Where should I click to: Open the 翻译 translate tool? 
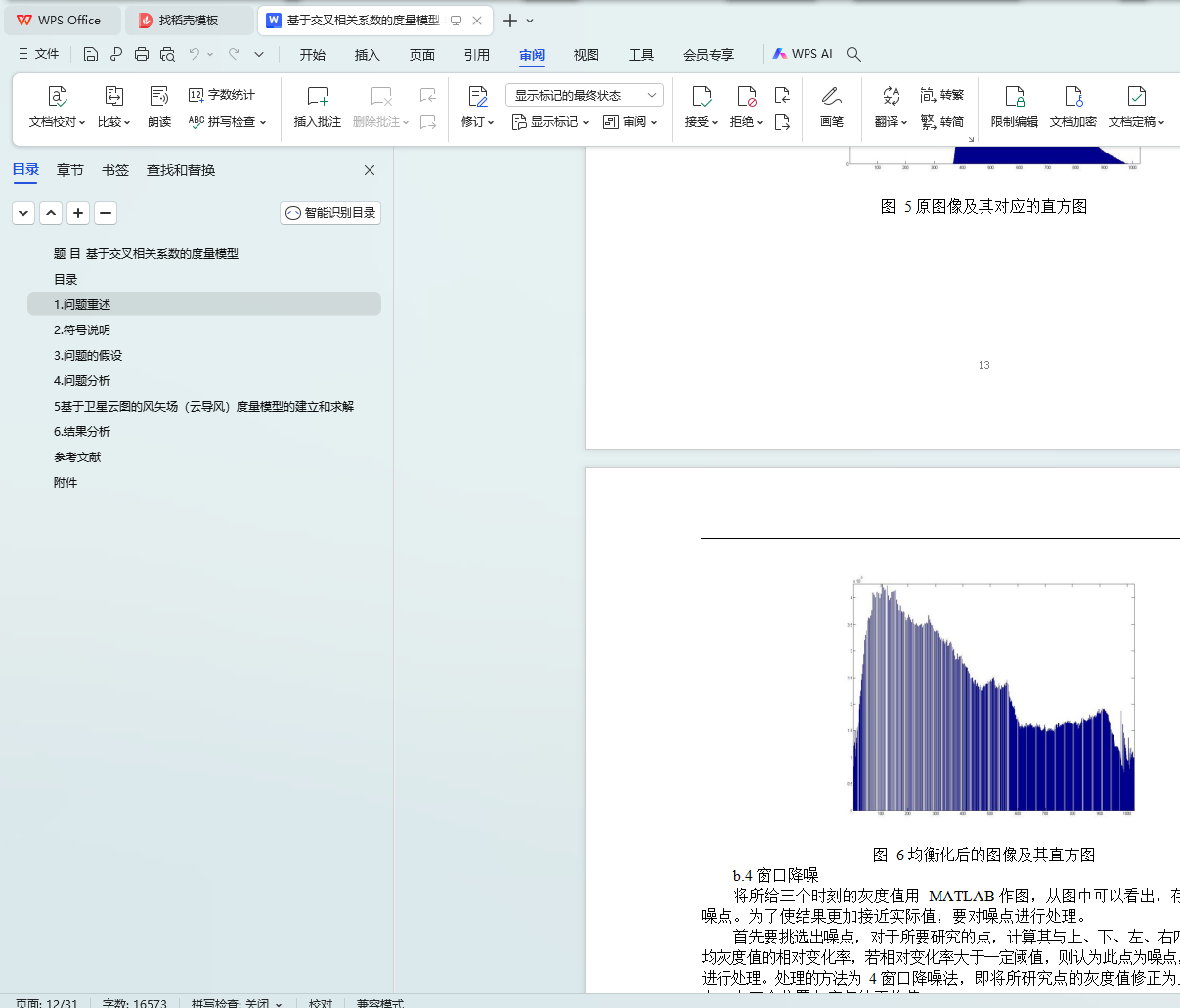tap(891, 107)
